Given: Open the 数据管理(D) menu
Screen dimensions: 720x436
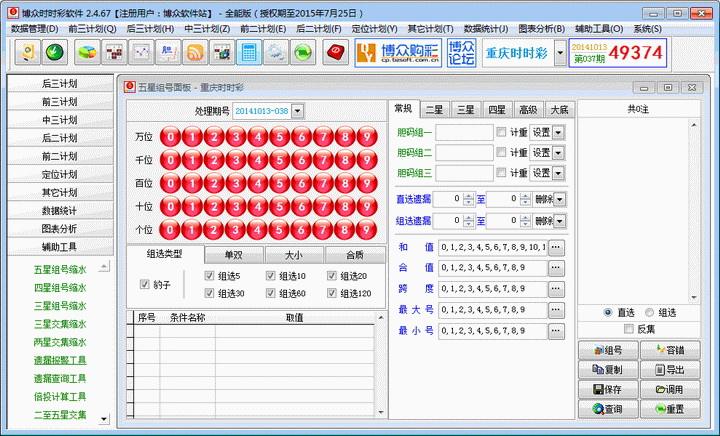Looking at the screenshot, I should [35, 28].
